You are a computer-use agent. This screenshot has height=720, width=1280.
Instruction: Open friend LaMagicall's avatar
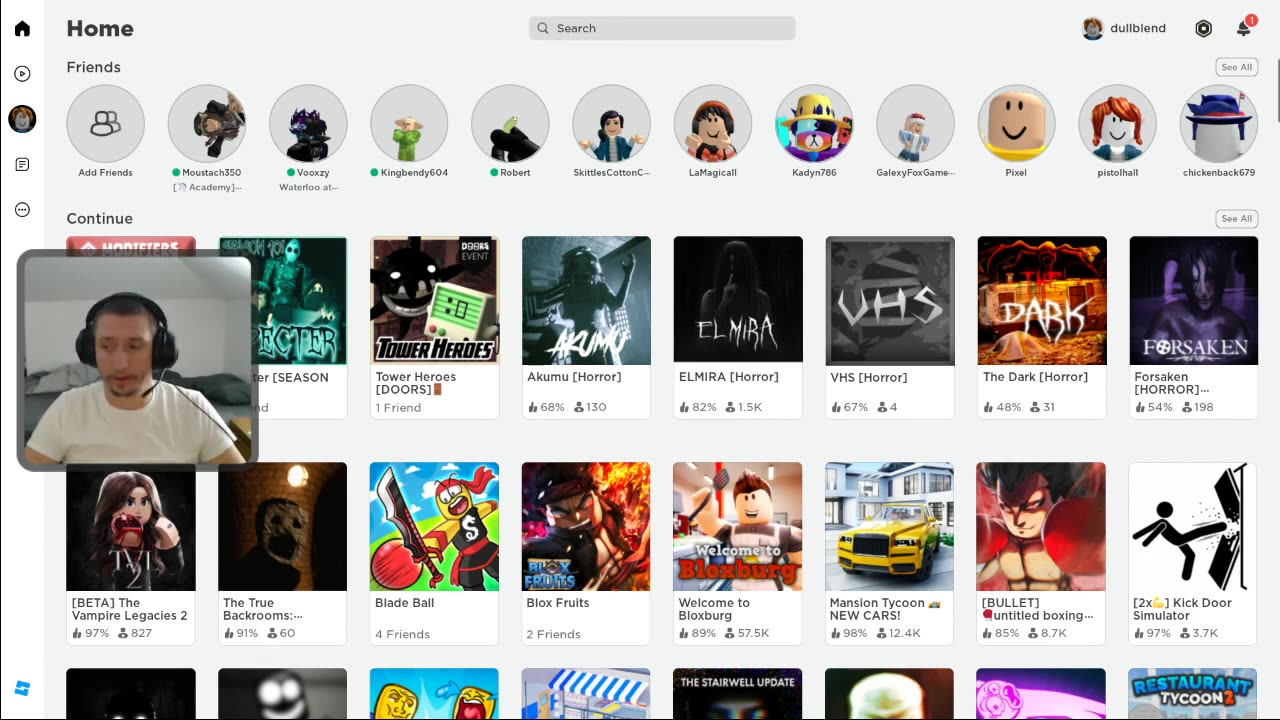click(x=712, y=123)
